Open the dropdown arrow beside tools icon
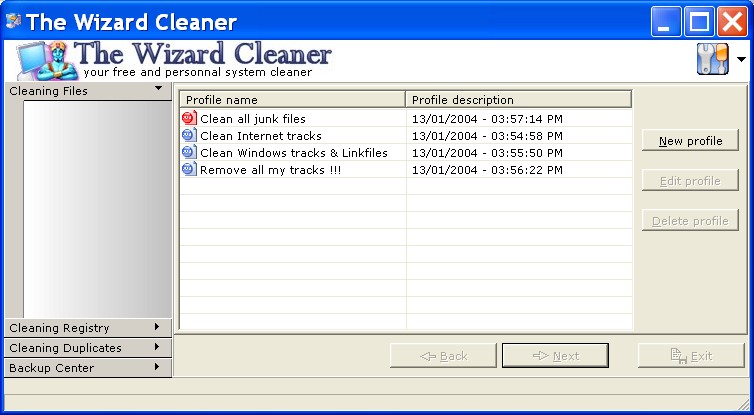Viewport: 754px width, 415px height. pos(741,59)
